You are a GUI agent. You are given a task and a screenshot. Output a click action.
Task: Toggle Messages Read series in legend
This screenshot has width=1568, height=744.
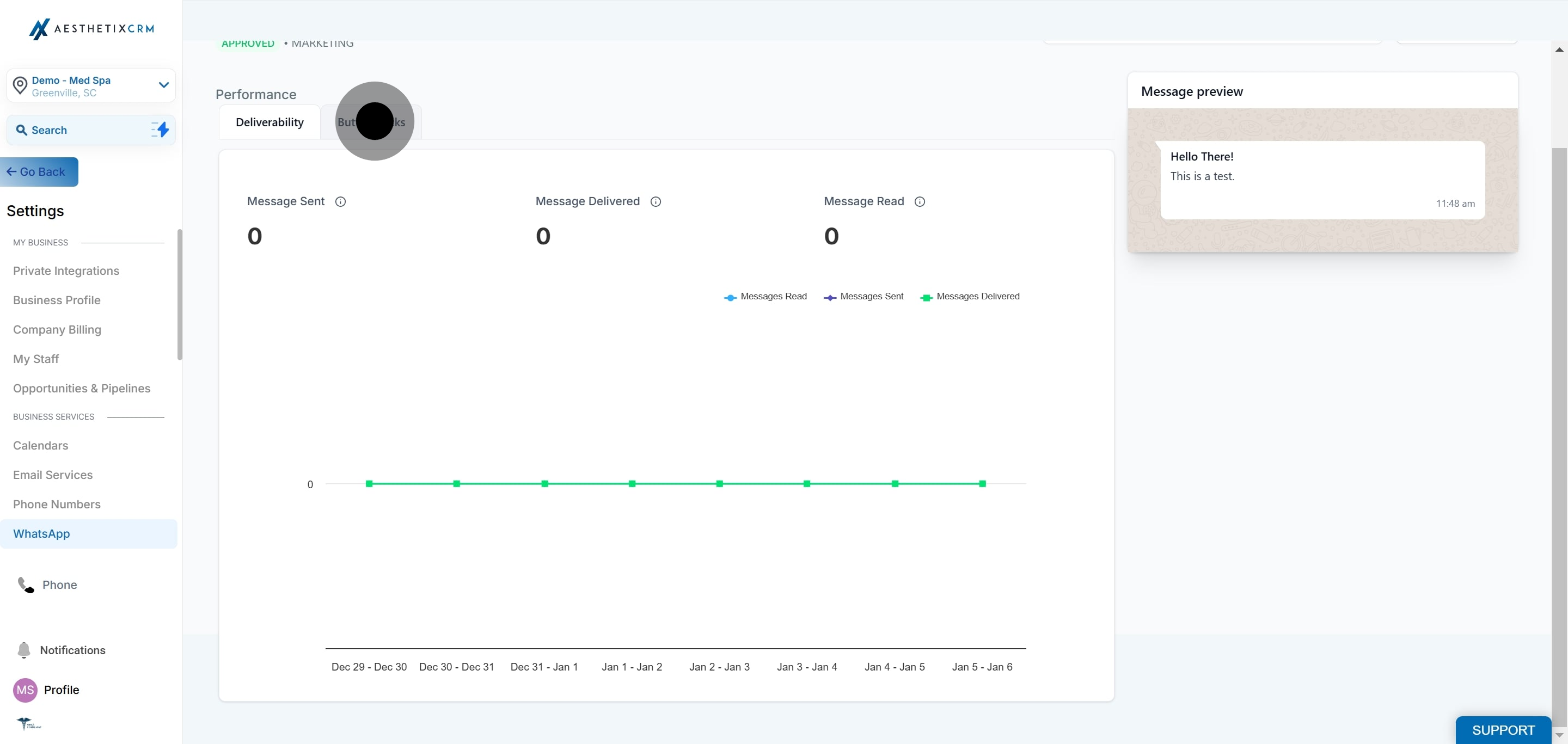click(765, 296)
